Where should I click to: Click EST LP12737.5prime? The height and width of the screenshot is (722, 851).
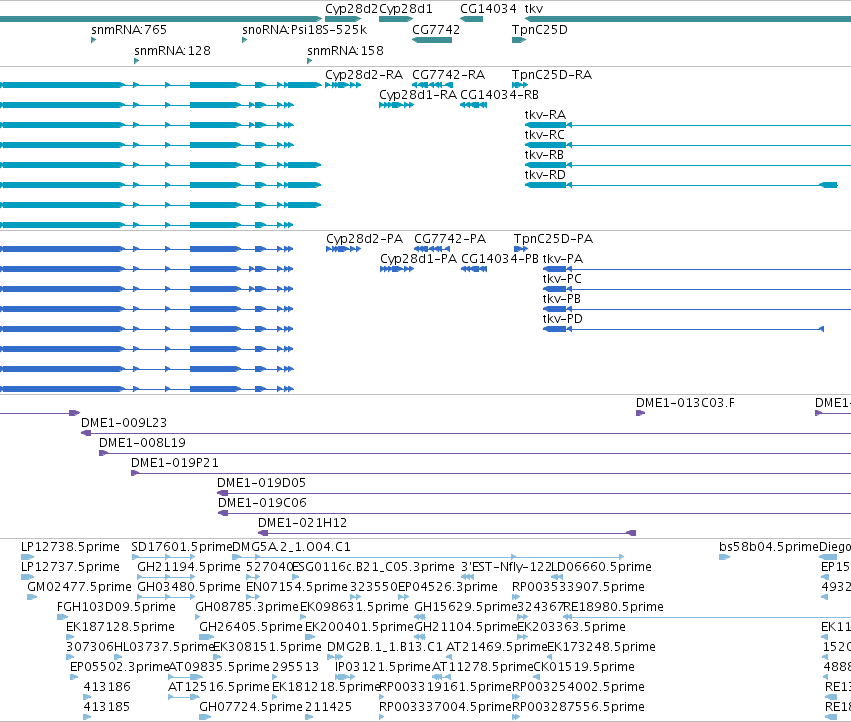28,577
